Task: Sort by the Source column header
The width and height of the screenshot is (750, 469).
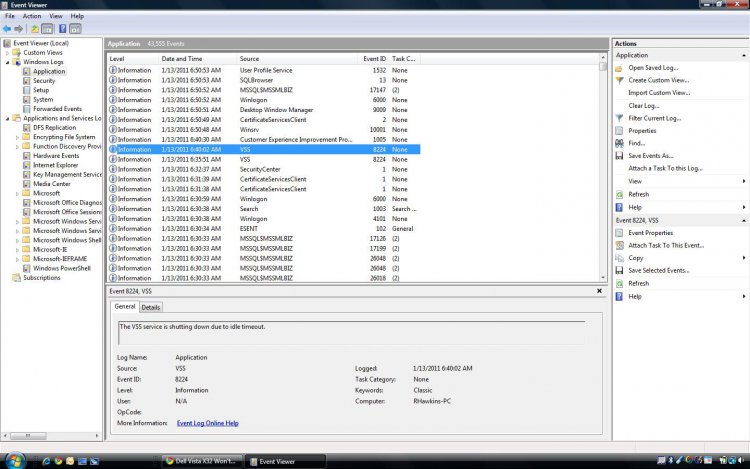Action: (297, 59)
